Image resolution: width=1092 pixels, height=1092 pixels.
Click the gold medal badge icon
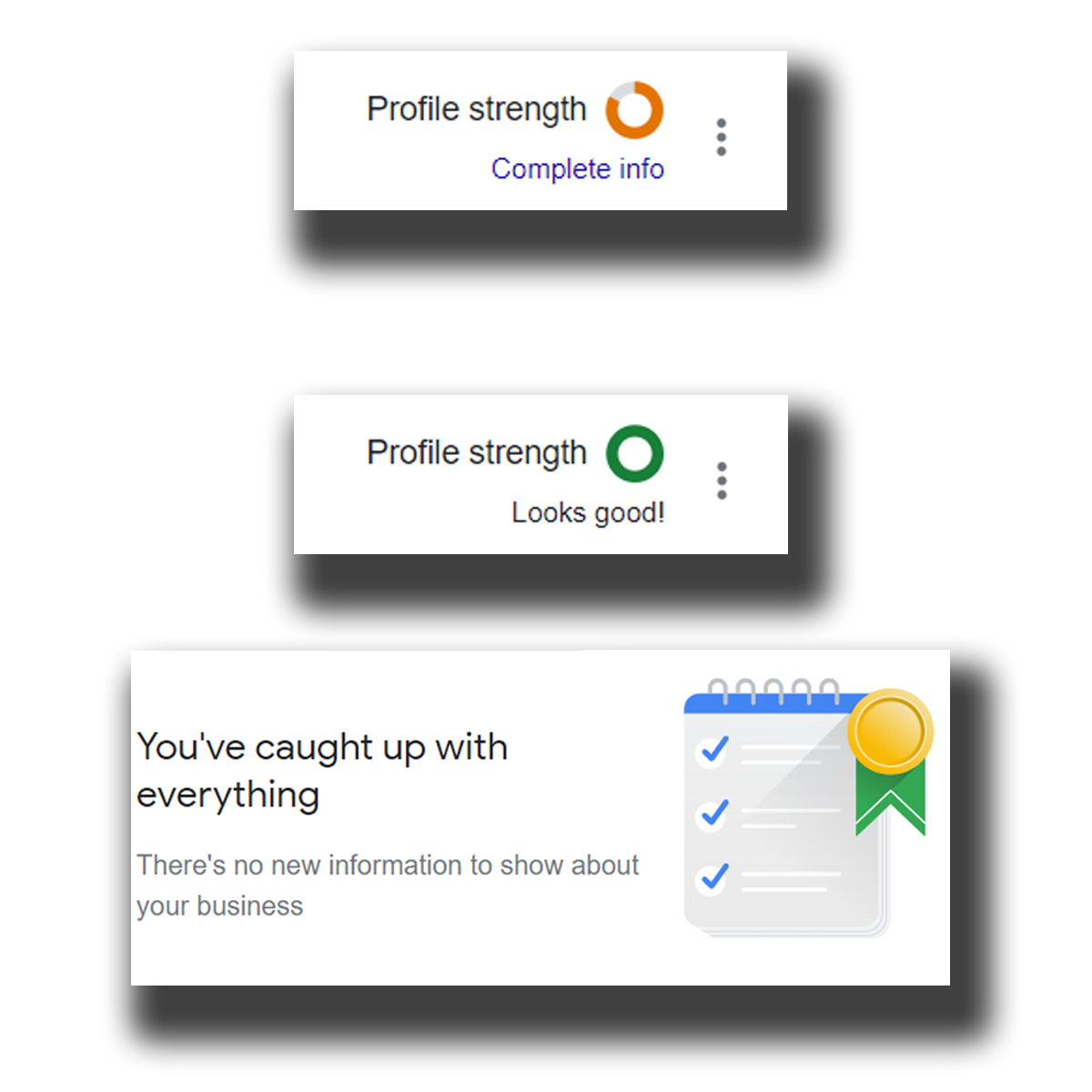pos(890,731)
